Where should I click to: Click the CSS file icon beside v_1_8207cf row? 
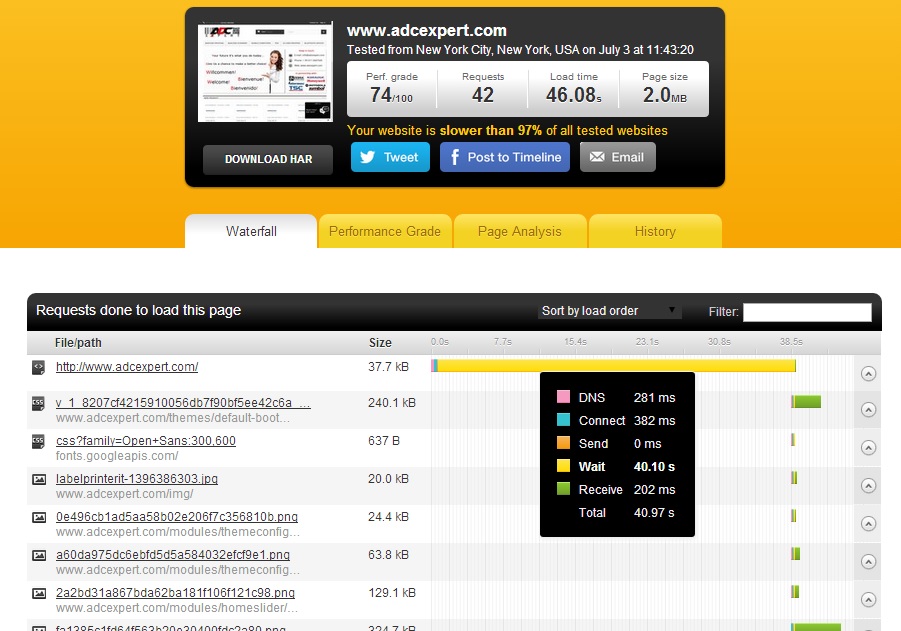pyautogui.click(x=38, y=403)
